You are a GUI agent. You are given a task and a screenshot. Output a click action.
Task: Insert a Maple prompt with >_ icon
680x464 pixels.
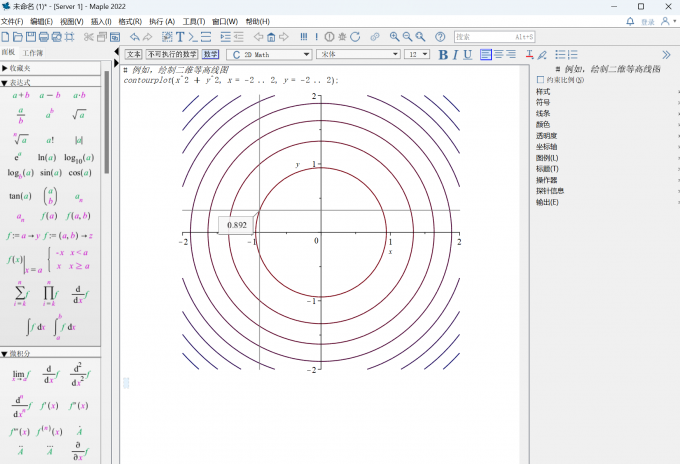tap(193, 37)
